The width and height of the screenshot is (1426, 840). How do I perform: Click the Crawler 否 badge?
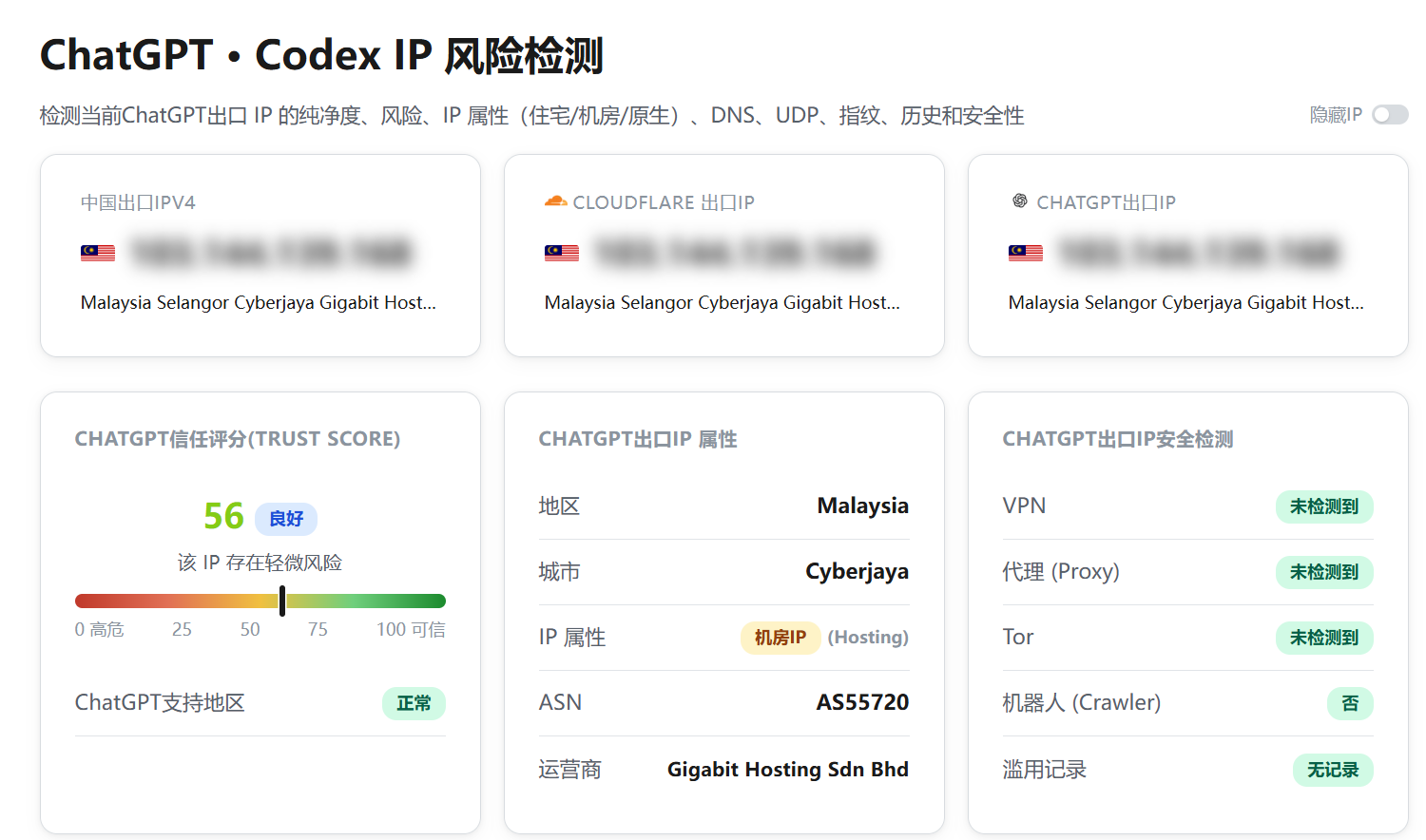(x=1350, y=703)
